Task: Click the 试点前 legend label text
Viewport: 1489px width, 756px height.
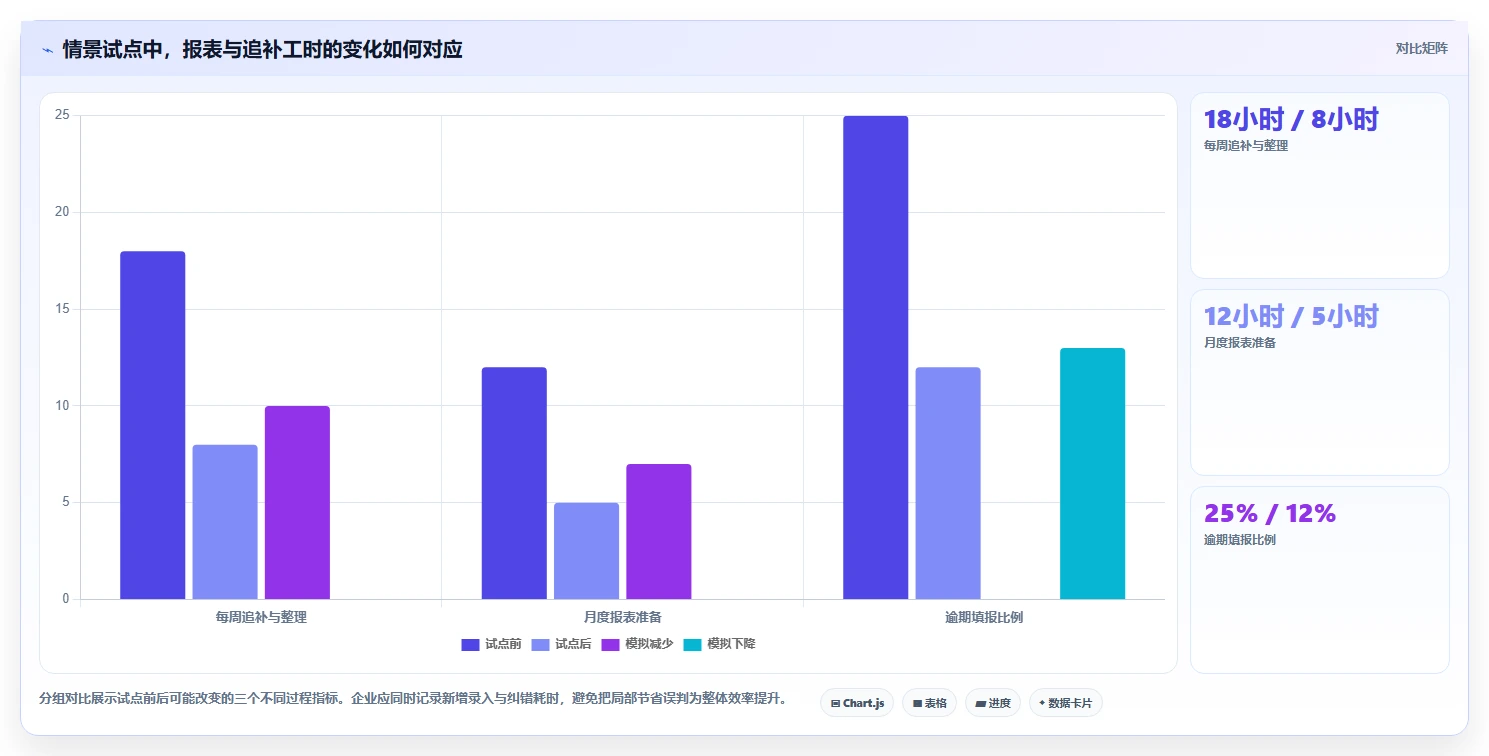Action: pyautogui.click(x=504, y=644)
